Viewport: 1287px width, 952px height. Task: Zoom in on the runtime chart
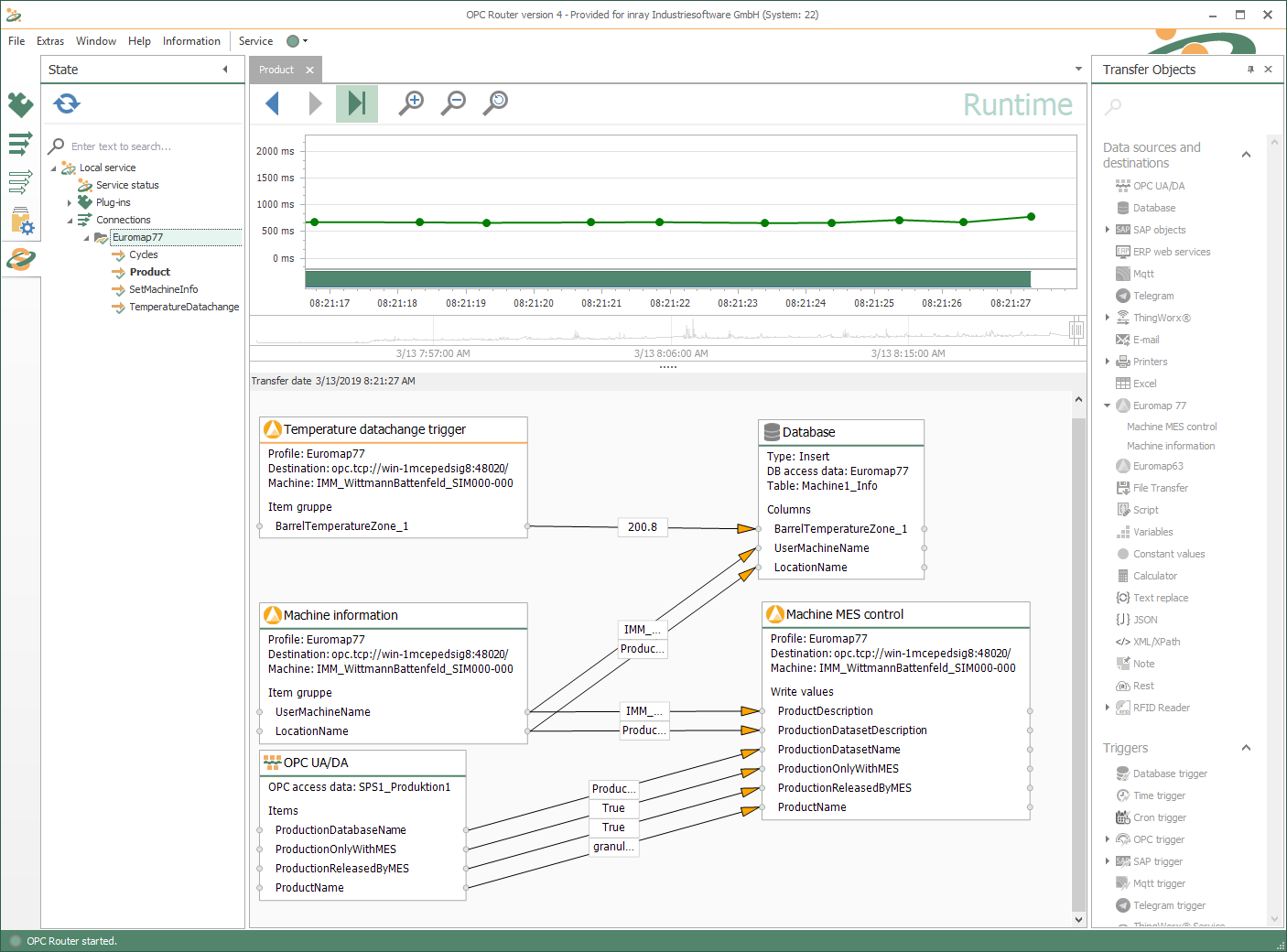click(x=411, y=103)
